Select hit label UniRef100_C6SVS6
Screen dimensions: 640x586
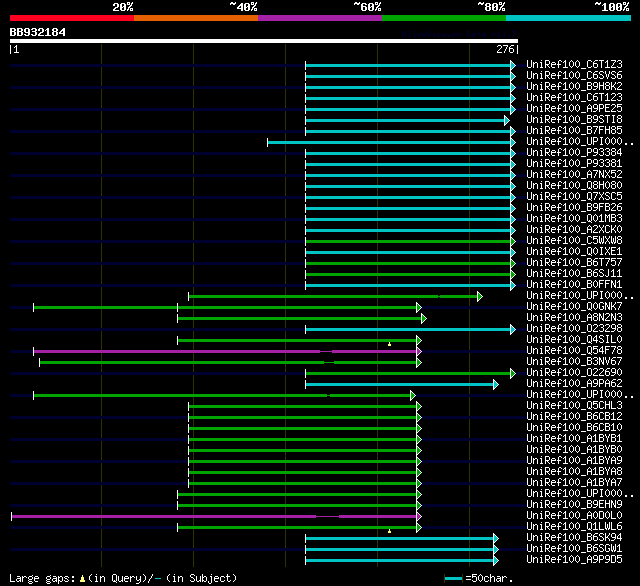pyautogui.click(x=574, y=75)
